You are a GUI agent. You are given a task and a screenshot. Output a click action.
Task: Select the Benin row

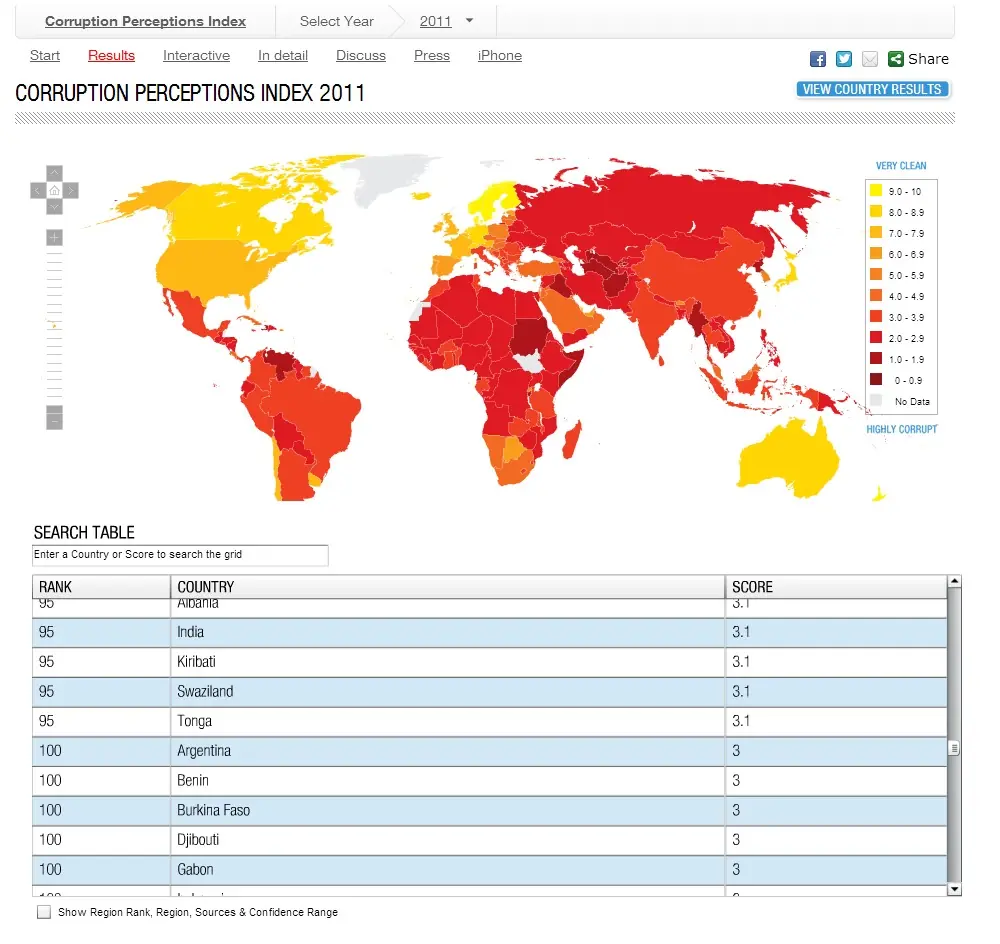click(489, 781)
